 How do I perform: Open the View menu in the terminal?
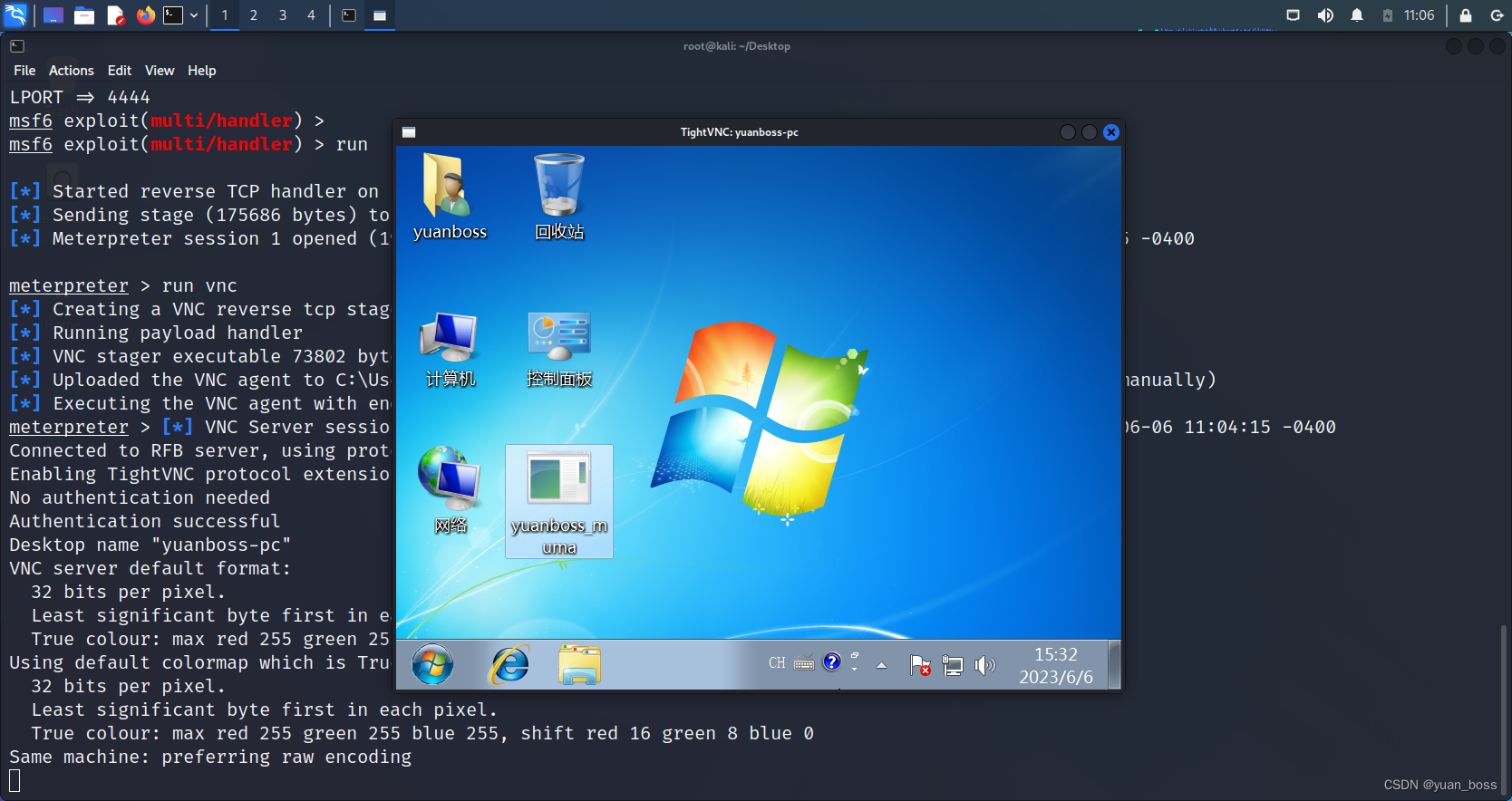tap(160, 71)
